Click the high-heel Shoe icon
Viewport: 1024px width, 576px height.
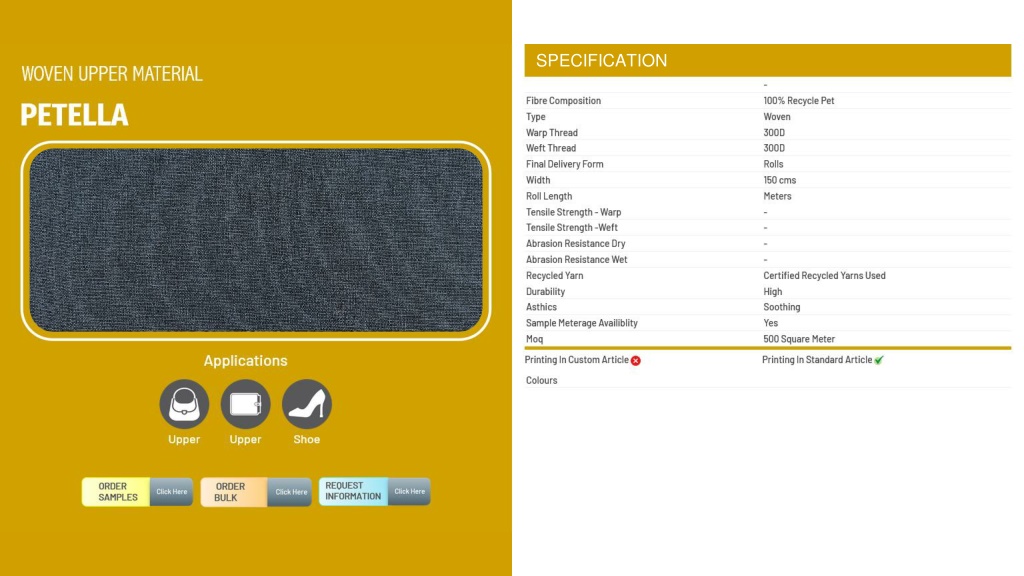307,404
